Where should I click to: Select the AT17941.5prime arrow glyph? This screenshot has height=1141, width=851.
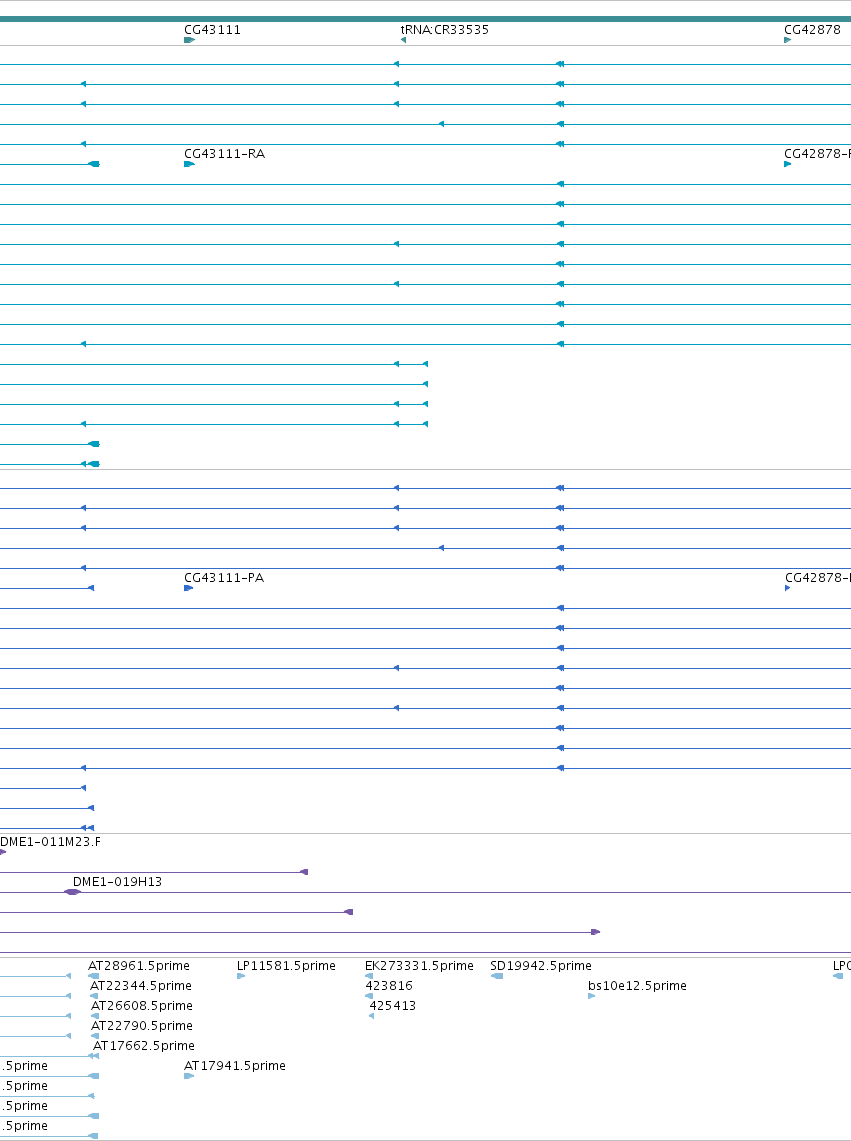click(x=189, y=1076)
